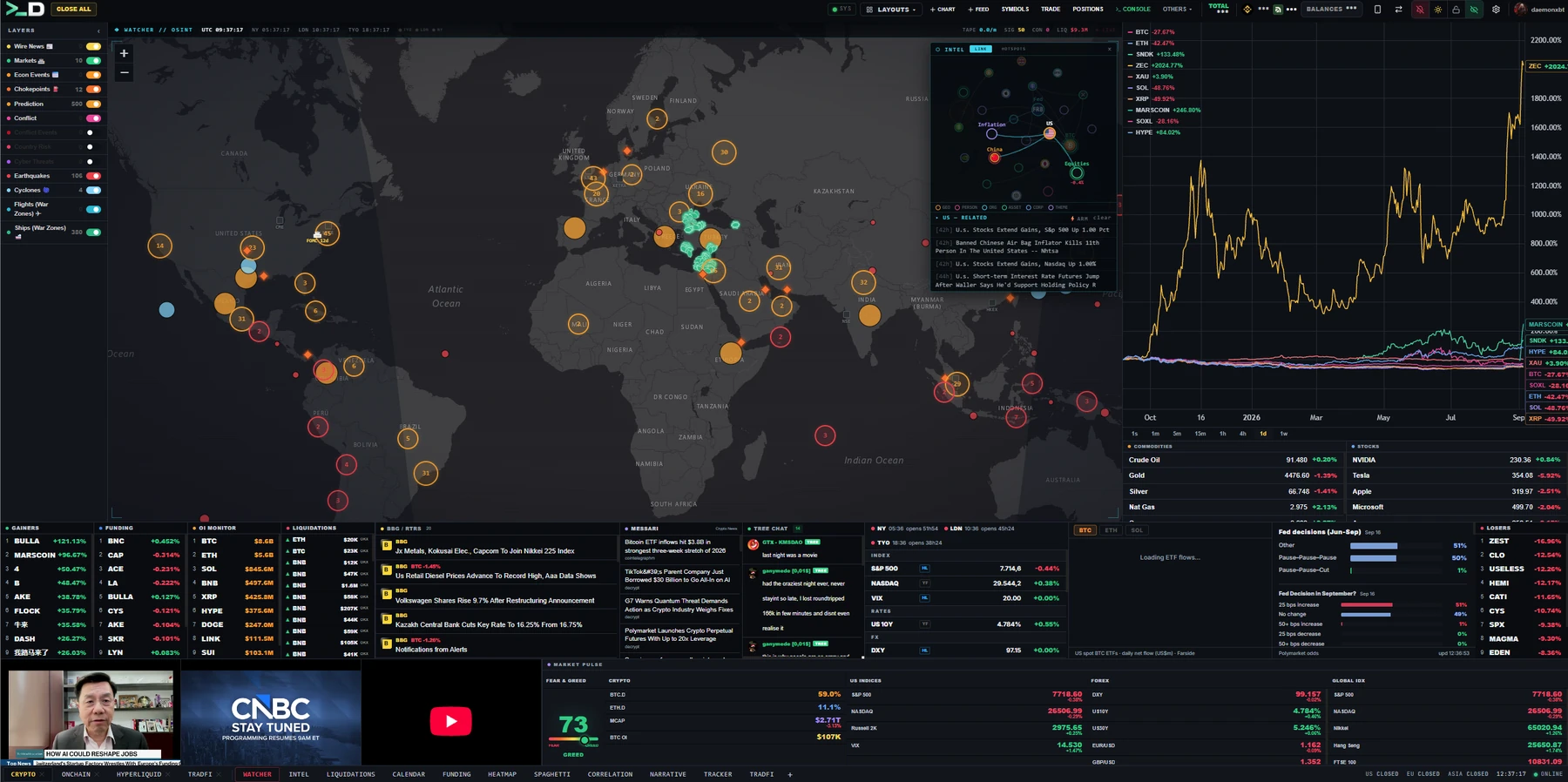Expand the Others dropdown
The width and height of the screenshot is (1568, 782).
point(1177,10)
